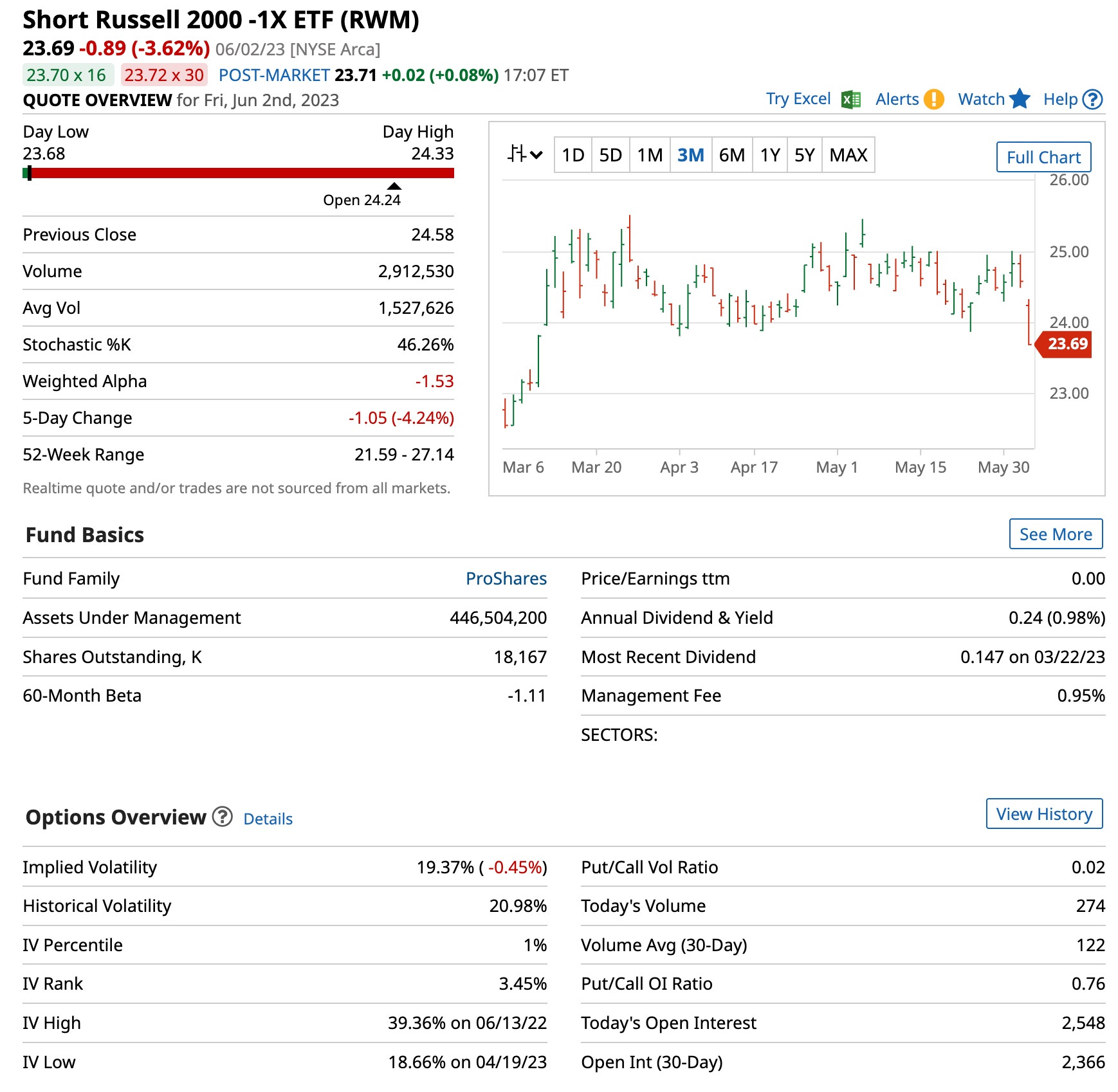Image resolution: width=1118 pixels, height=1092 pixels.
Task: Click the Watch link
Action: tap(981, 99)
